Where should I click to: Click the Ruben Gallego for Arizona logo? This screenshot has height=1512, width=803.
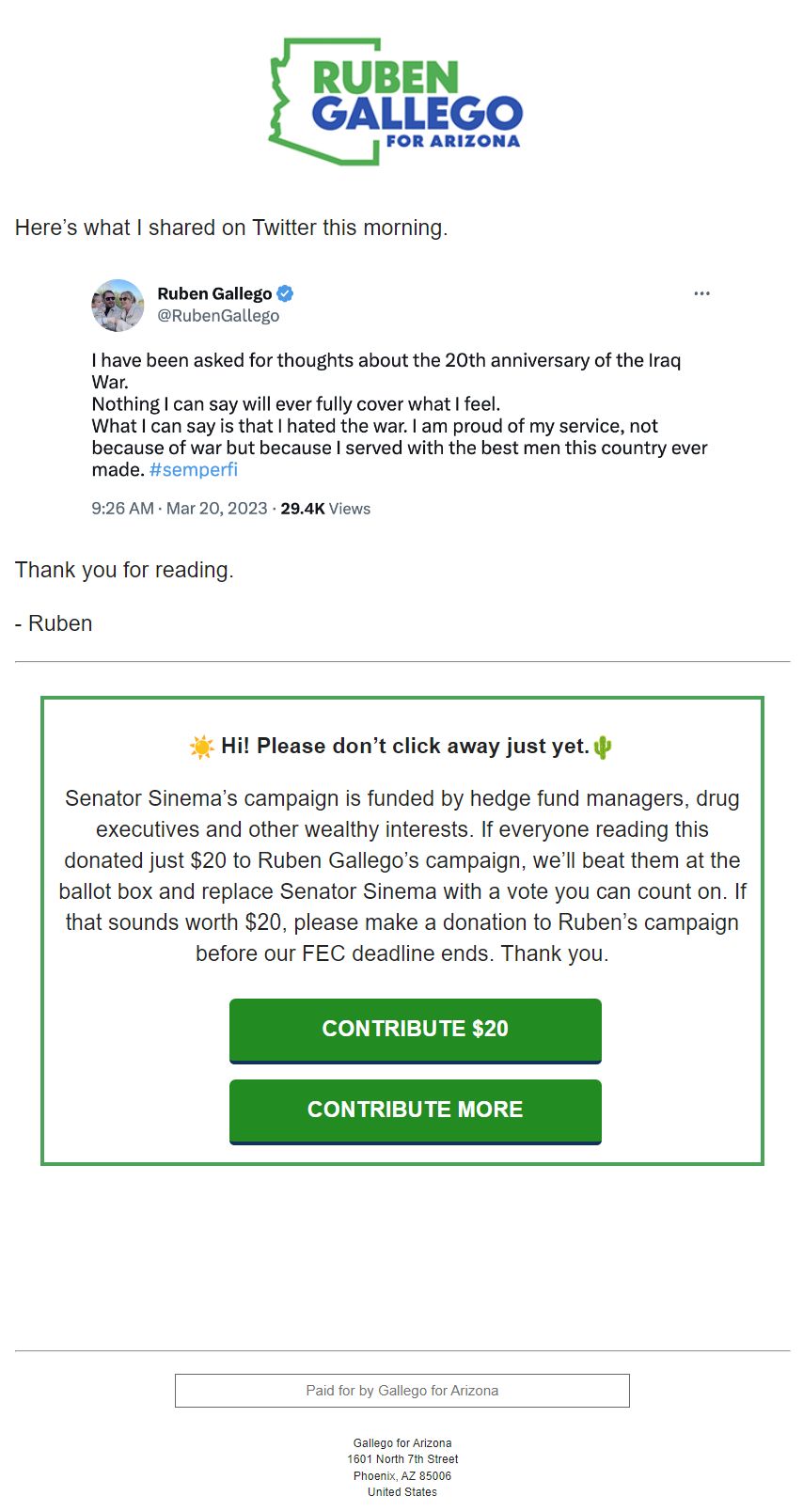pyautogui.click(x=396, y=102)
